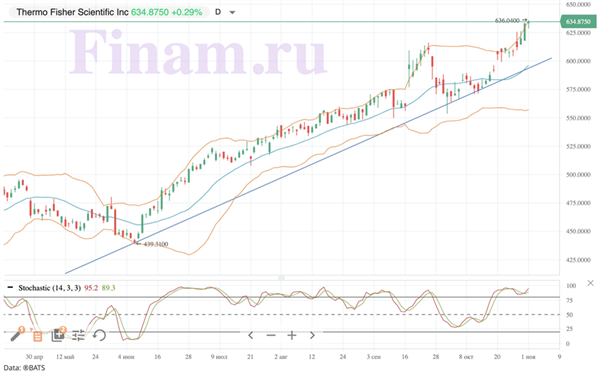Viewport: 600px width, 373px height.
Task: Click the current price tag 634.8750
Action: pos(578,22)
